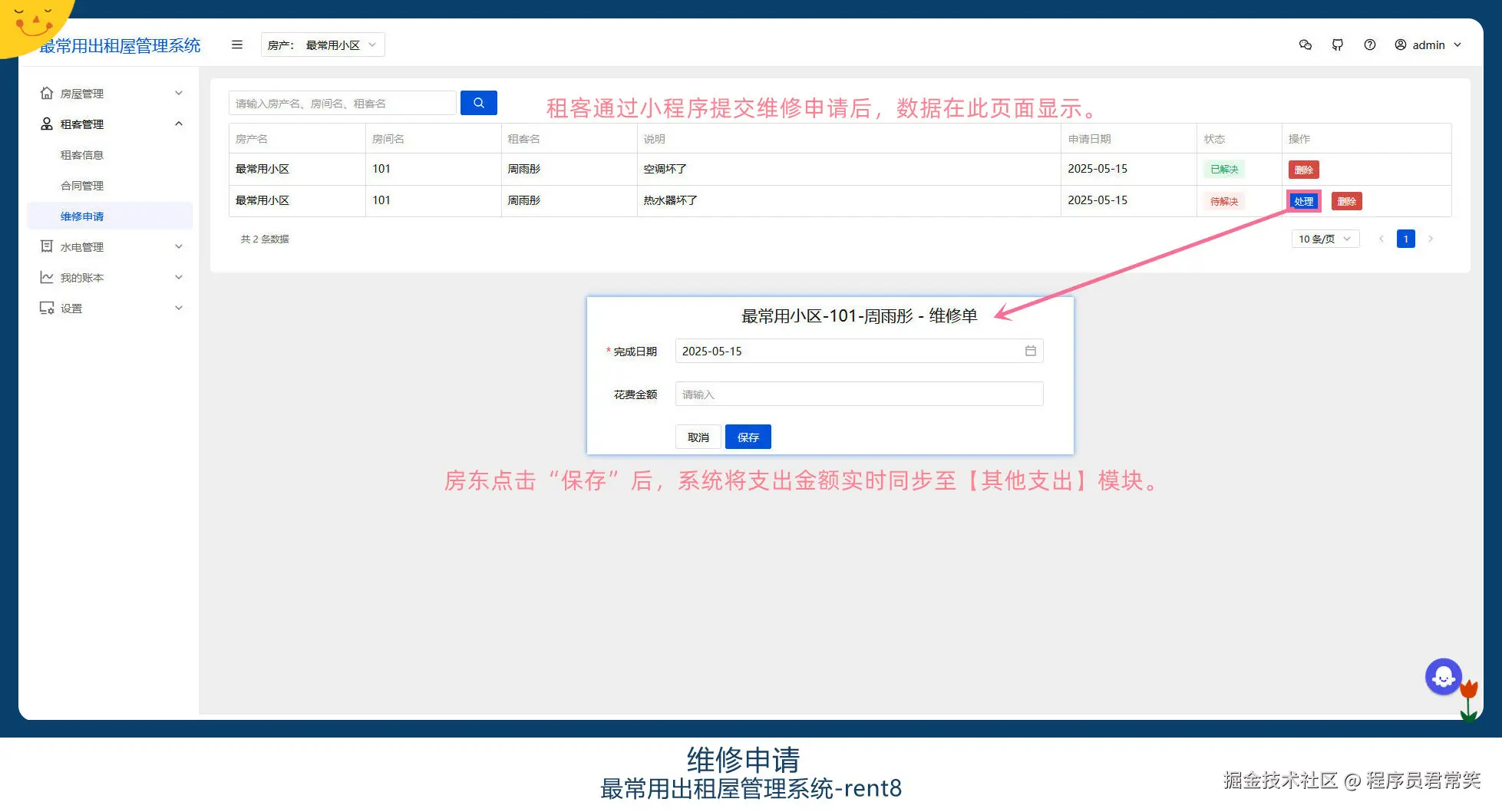The height and width of the screenshot is (812, 1502).
Task: Click the chart icon beside 我的账本
Action: 47,277
